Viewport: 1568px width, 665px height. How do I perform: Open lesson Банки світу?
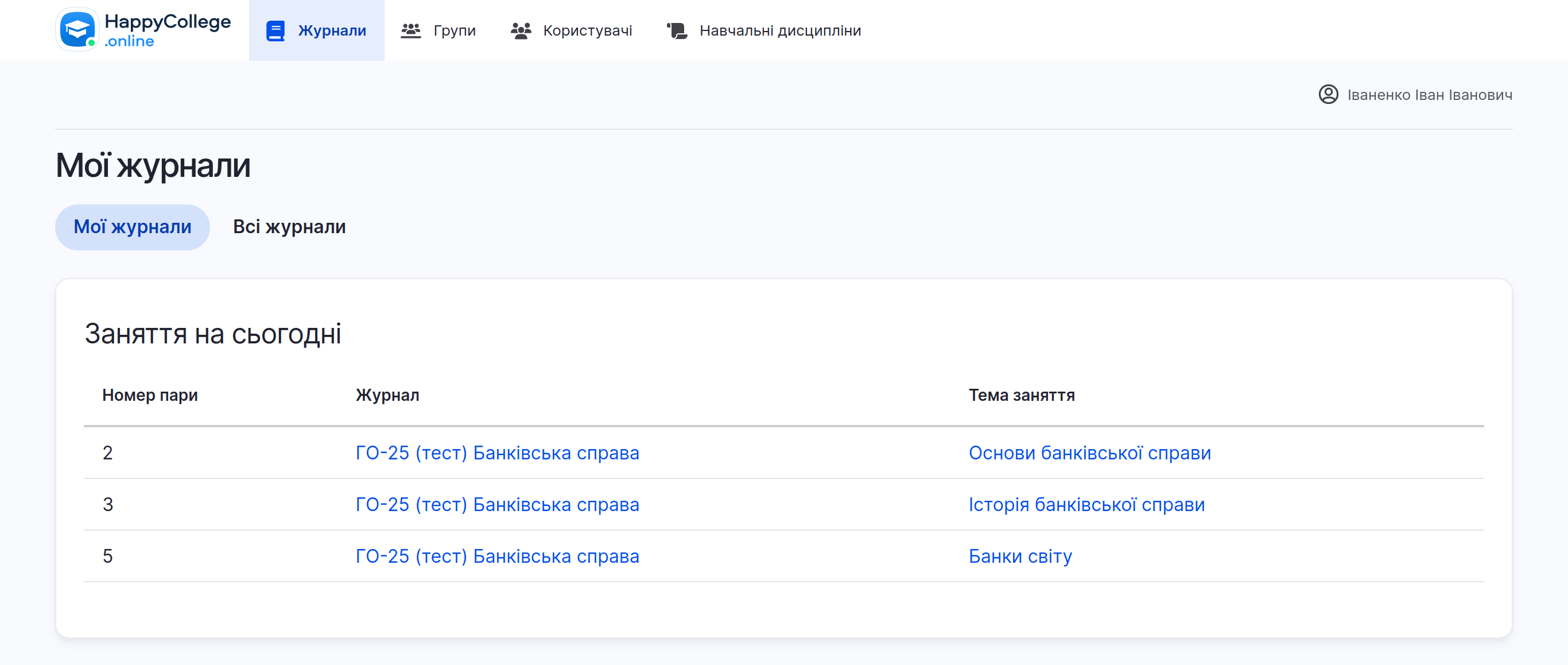click(x=1019, y=556)
